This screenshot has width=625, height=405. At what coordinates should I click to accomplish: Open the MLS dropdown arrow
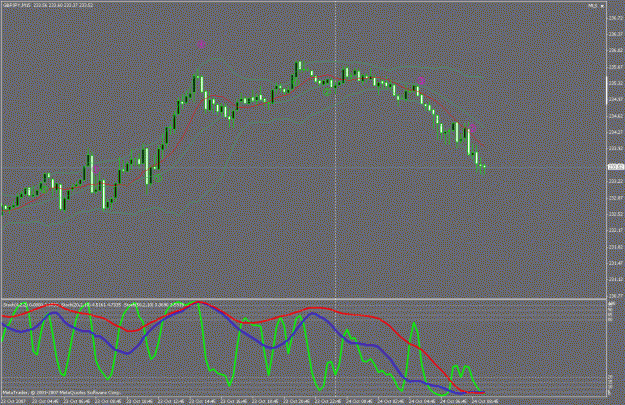[602, 6]
